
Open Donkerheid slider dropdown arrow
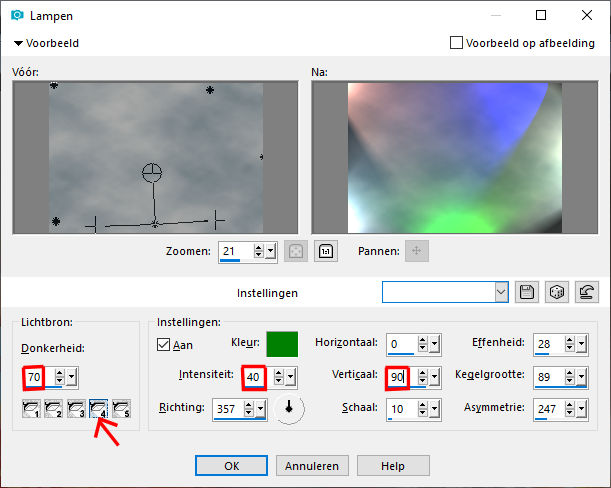pyautogui.click(x=72, y=377)
